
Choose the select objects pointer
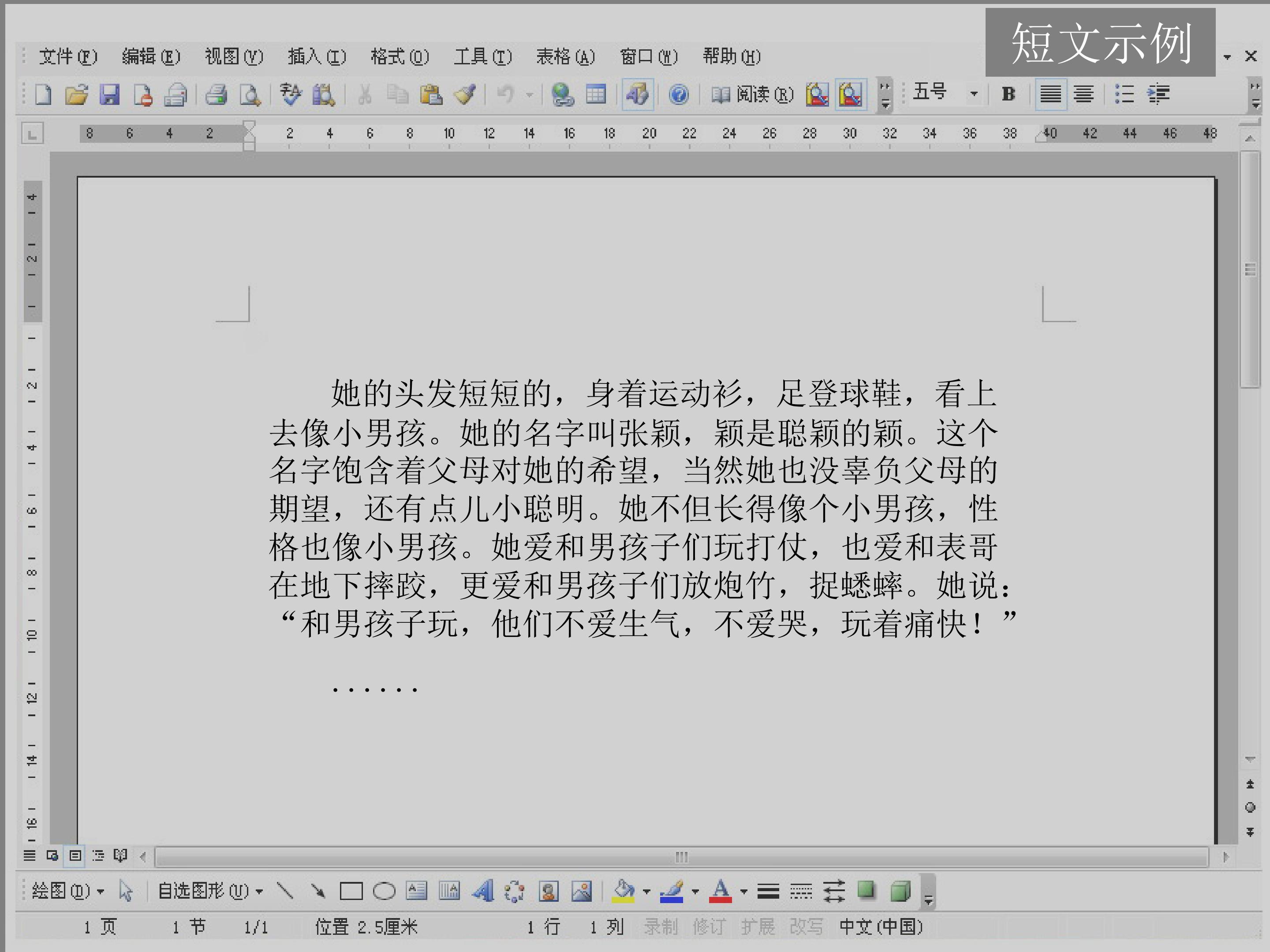126,891
